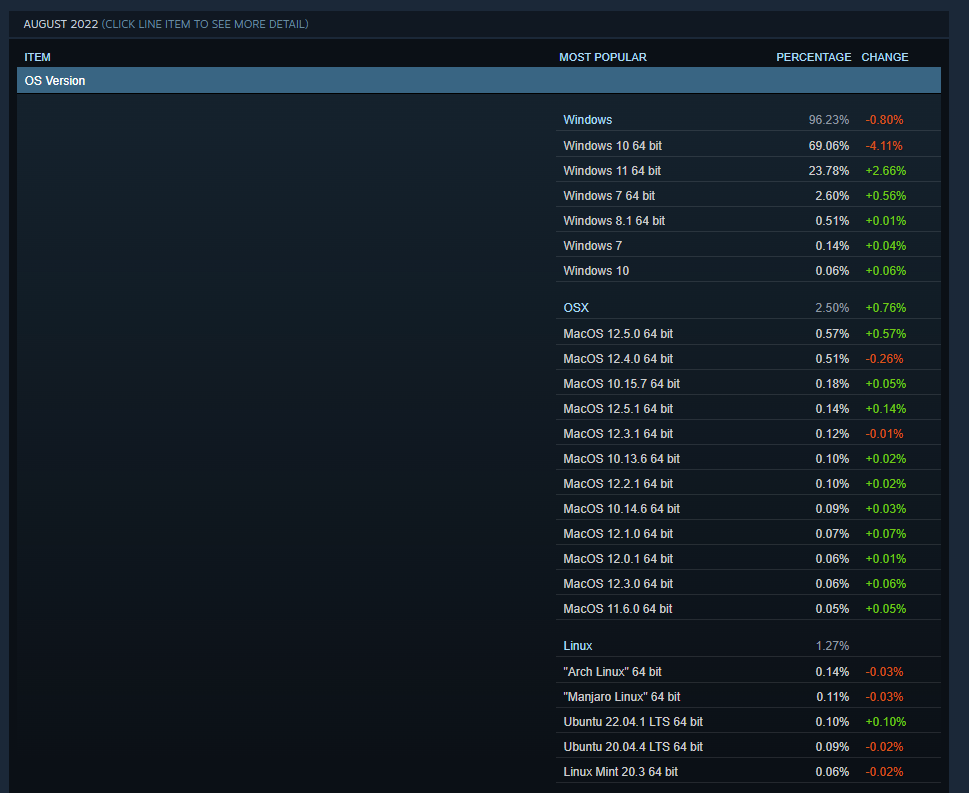This screenshot has width=969, height=793.
Task: Click the MacOS 11.6.0 64 bit entry
Action: click(x=618, y=609)
